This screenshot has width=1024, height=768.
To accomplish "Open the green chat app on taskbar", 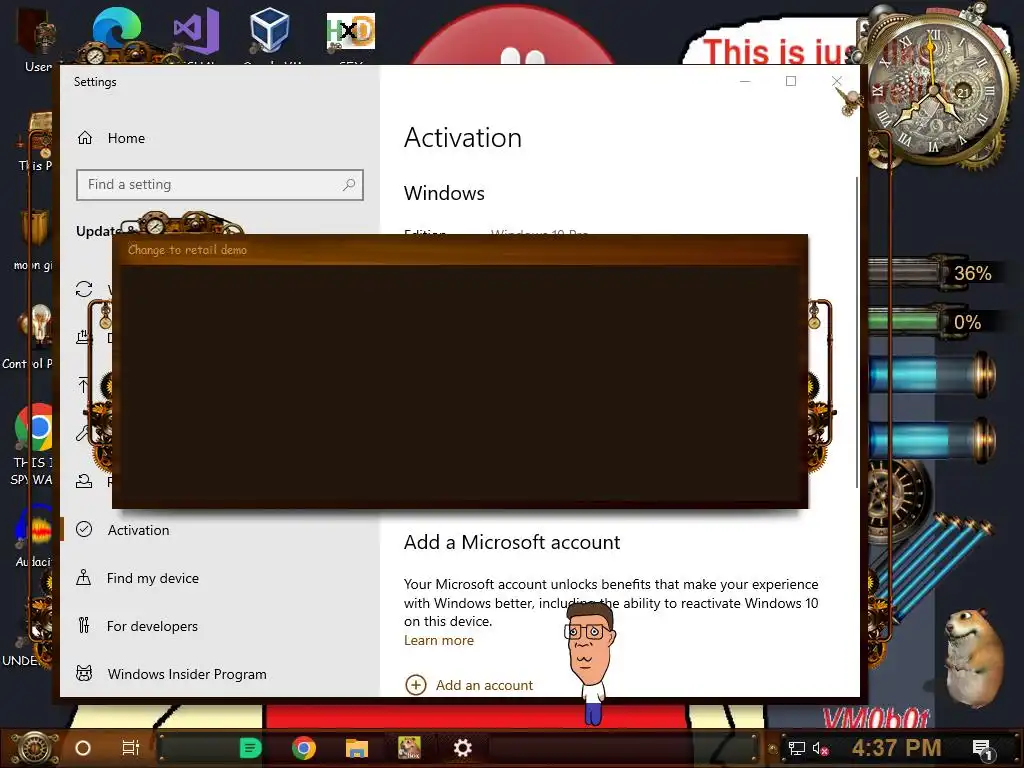I will [x=251, y=748].
